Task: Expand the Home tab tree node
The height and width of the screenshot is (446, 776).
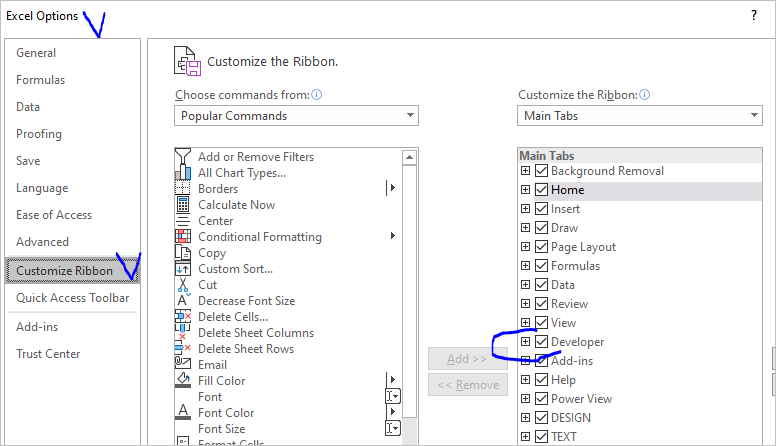Action: [x=526, y=190]
